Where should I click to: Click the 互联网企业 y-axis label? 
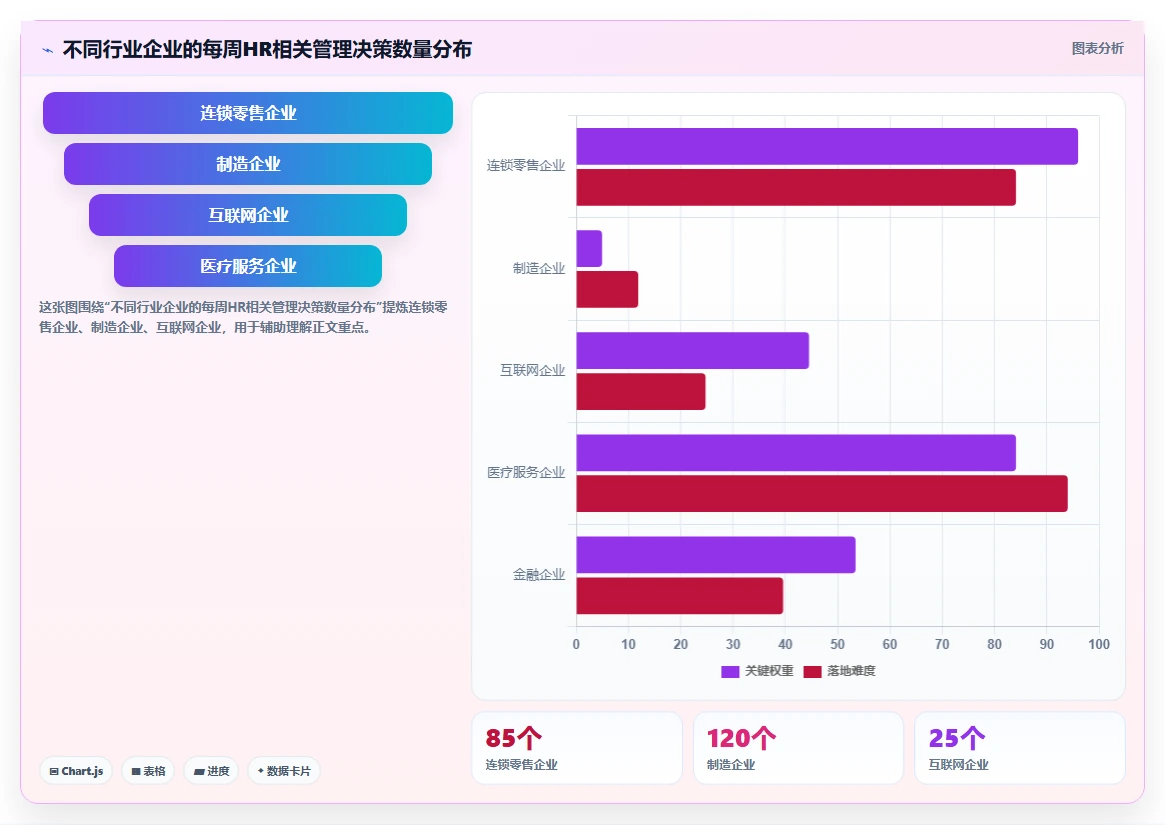click(x=533, y=370)
